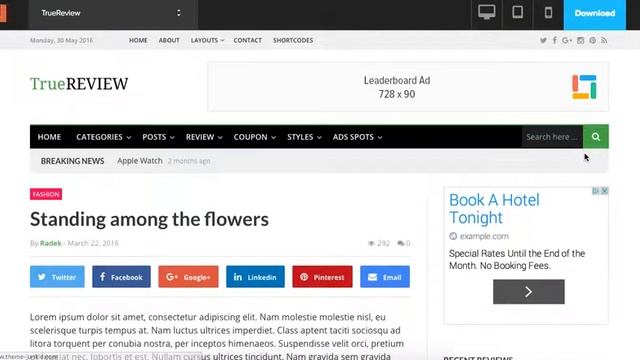Expand the Layouts dropdown in top menu
This screenshot has width=640, height=360.
coord(207,40)
